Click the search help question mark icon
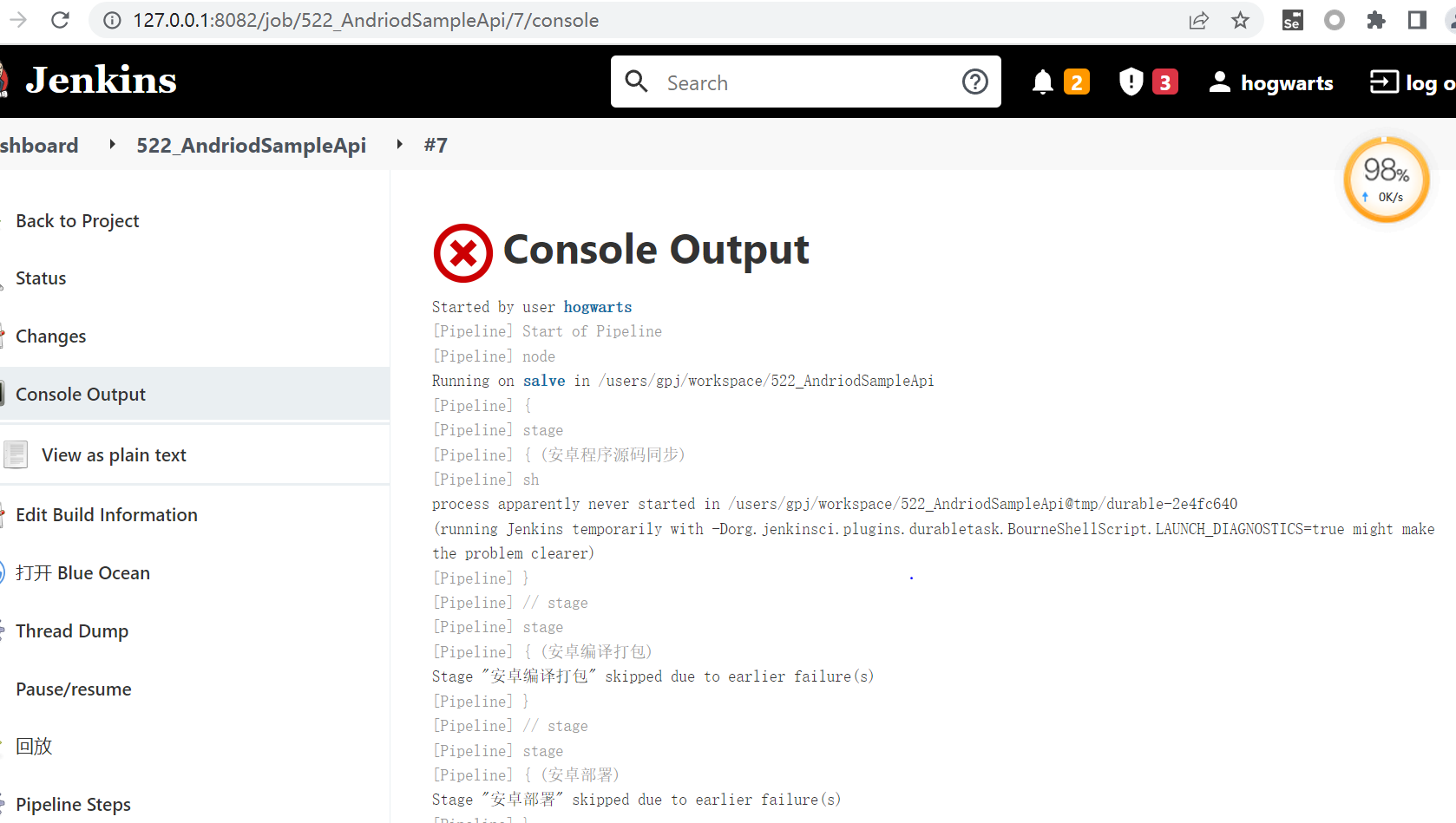1456x823 pixels. tap(974, 82)
